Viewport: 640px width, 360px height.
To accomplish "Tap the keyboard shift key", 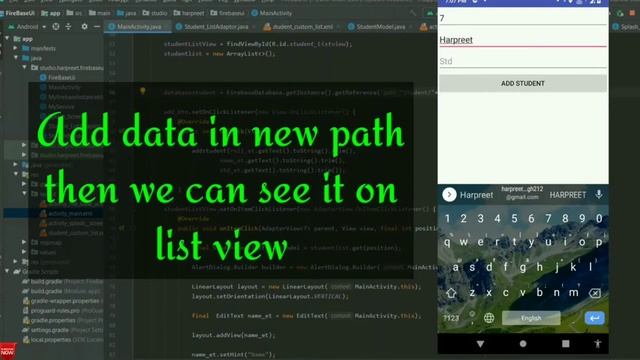I will click(x=451, y=293).
